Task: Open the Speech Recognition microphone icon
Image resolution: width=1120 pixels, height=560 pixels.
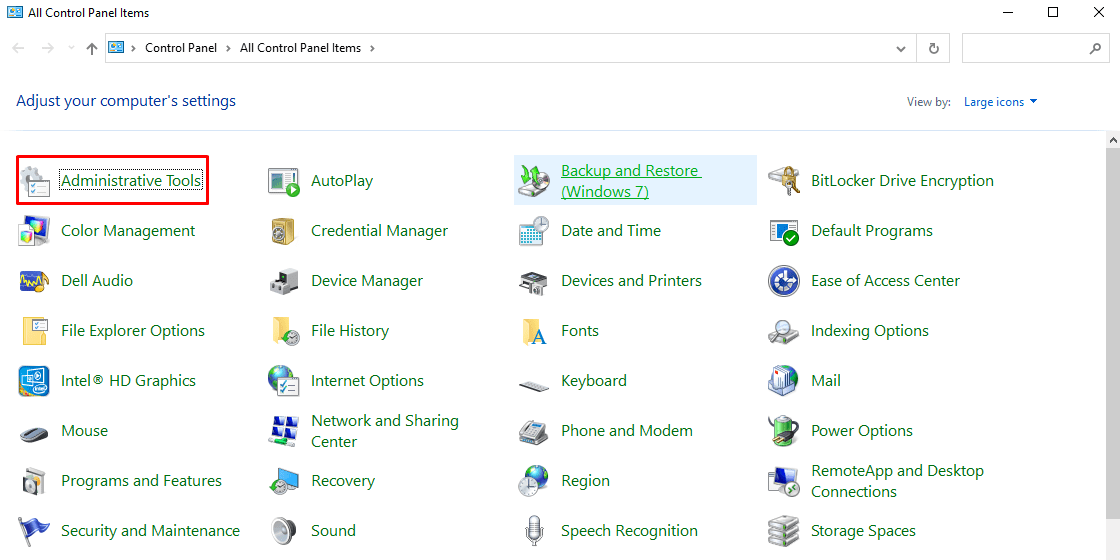Action: [x=534, y=531]
